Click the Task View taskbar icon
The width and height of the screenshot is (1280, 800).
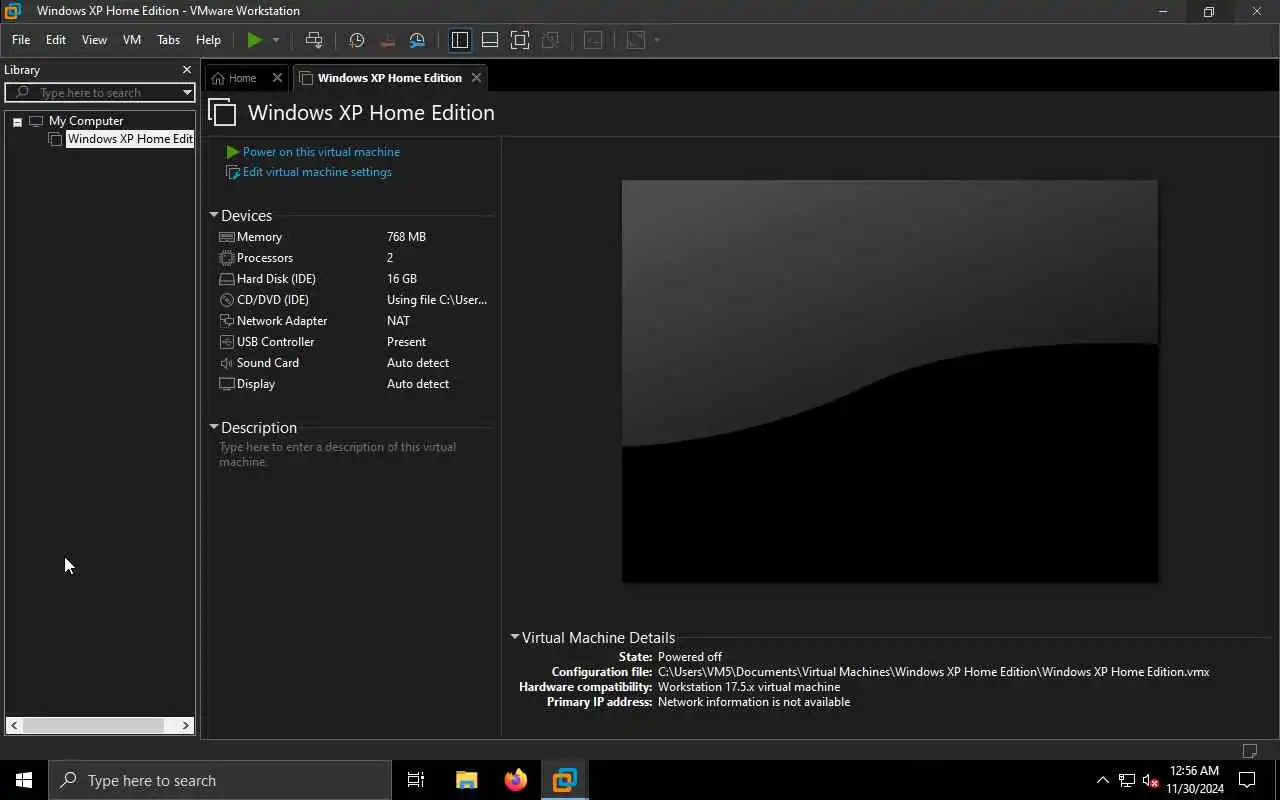click(416, 780)
